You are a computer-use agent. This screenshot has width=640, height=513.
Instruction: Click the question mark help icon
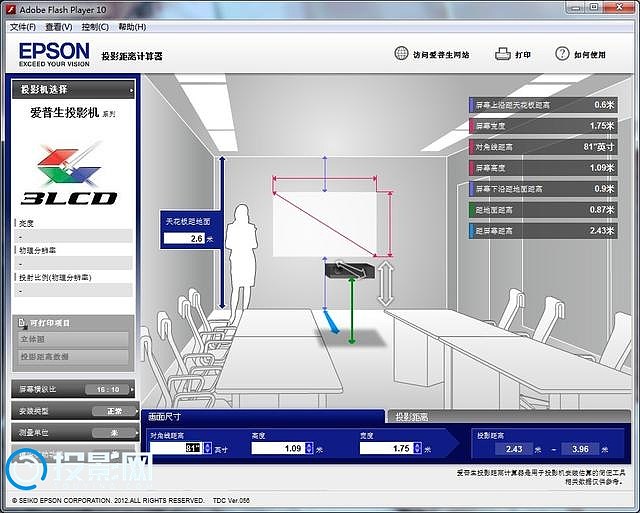[x=562, y=53]
